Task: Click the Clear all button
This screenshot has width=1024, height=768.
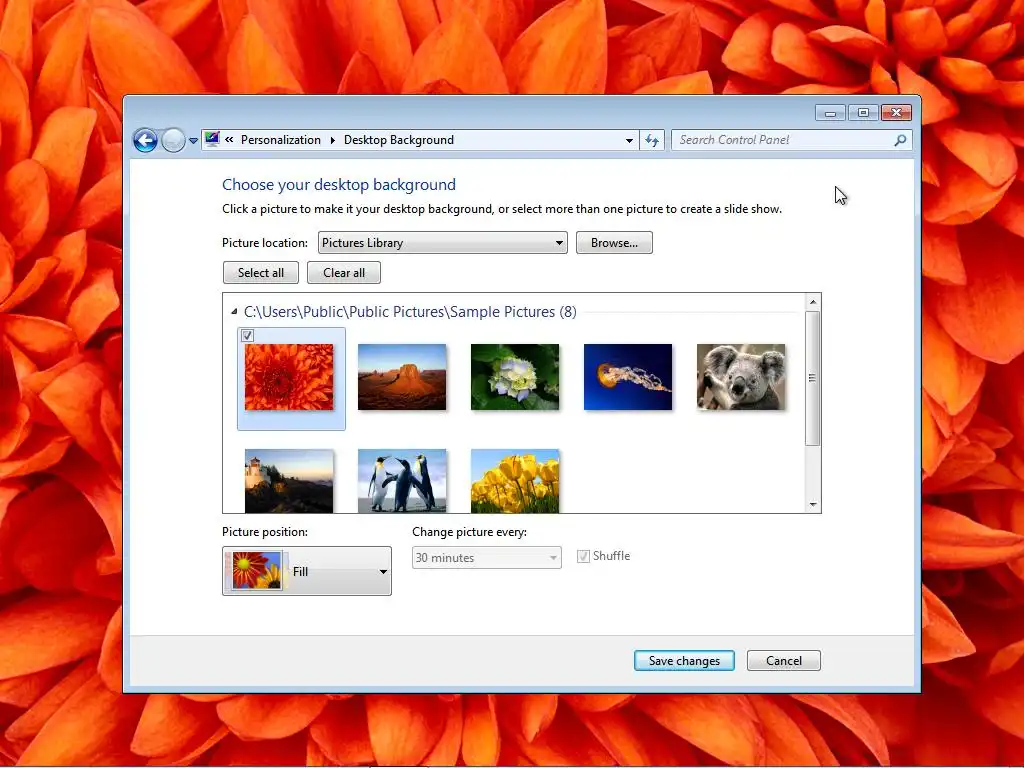Action: (344, 273)
